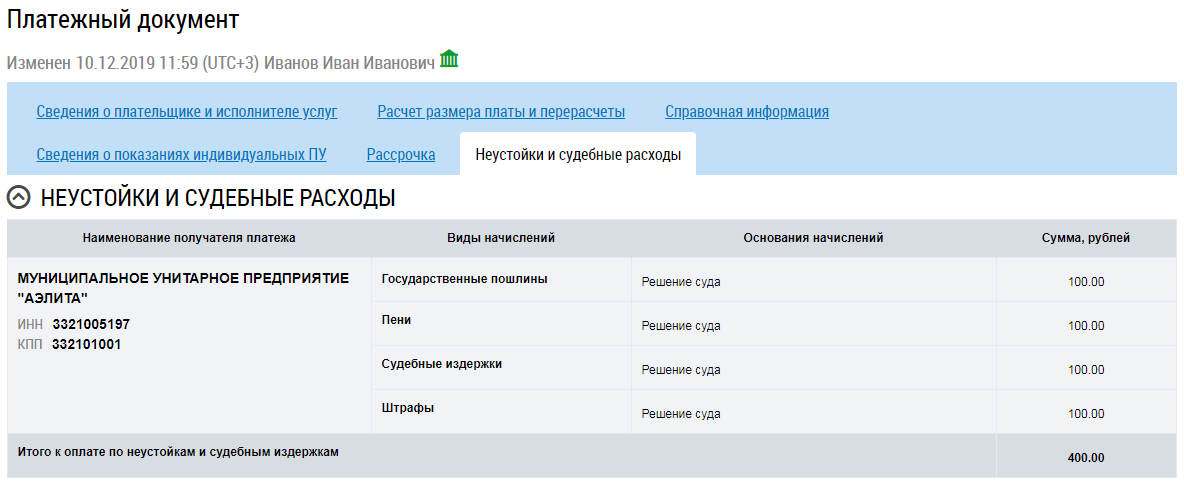Collapse the Неустойки и судебные расходы section

pos(19,198)
